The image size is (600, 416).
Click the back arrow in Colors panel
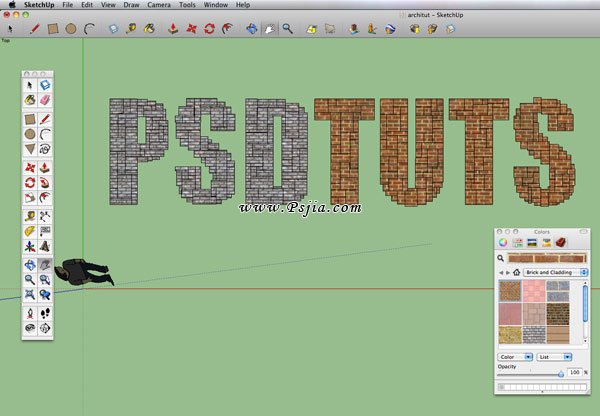tap(502, 272)
